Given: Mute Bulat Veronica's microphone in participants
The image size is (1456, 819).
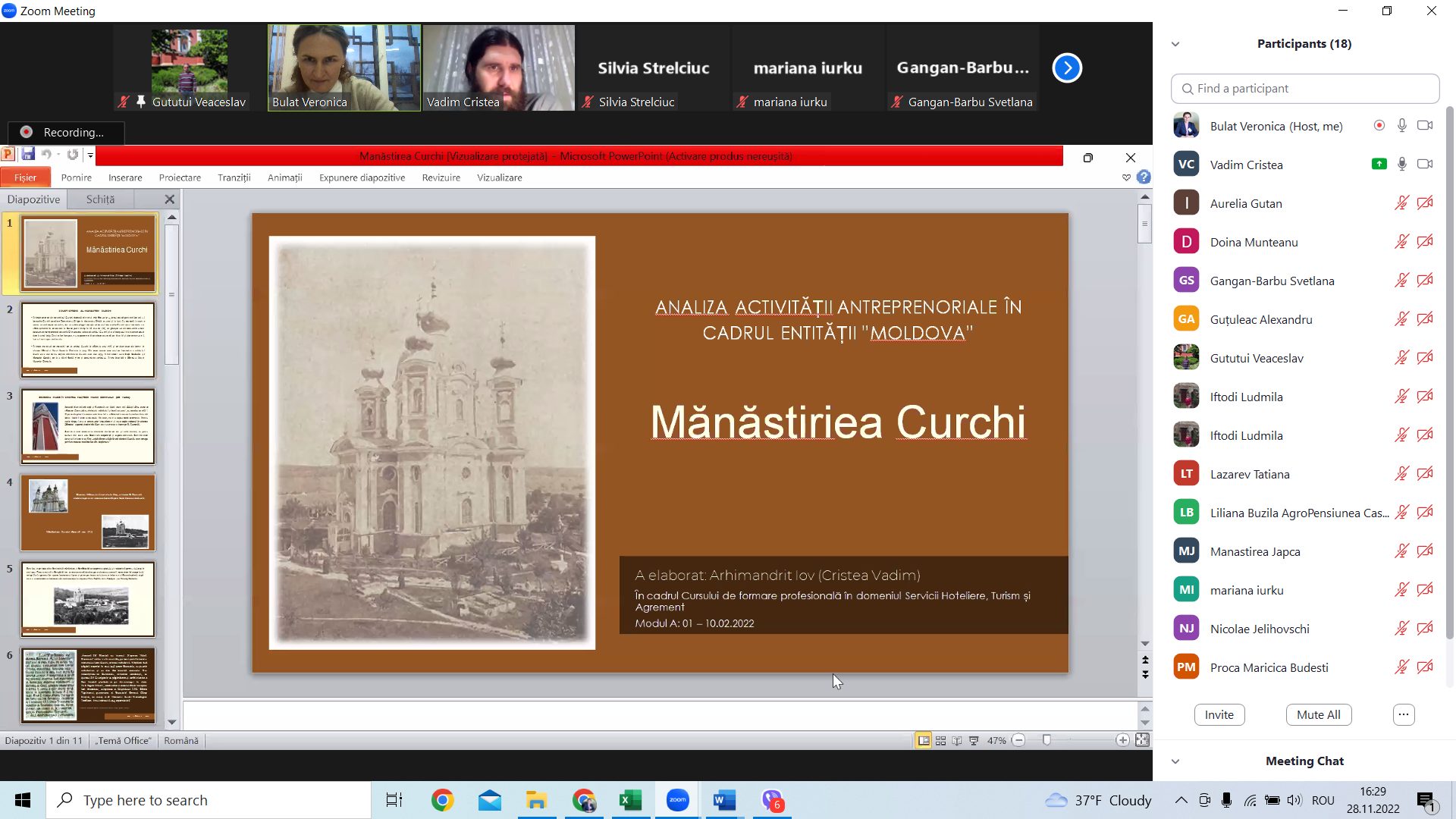Looking at the screenshot, I should point(1402,126).
